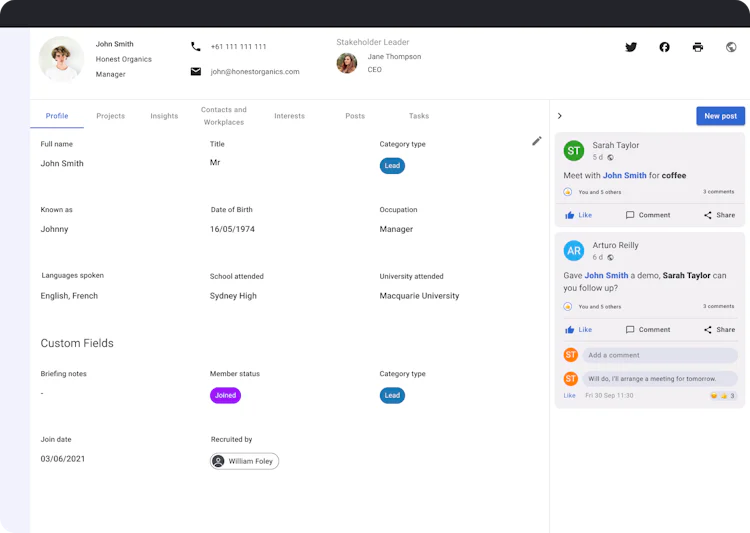Open the Insights tab
Image resolution: width=750 pixels, height=533 pixels.
pyautogui.click(x=164, y=116)
